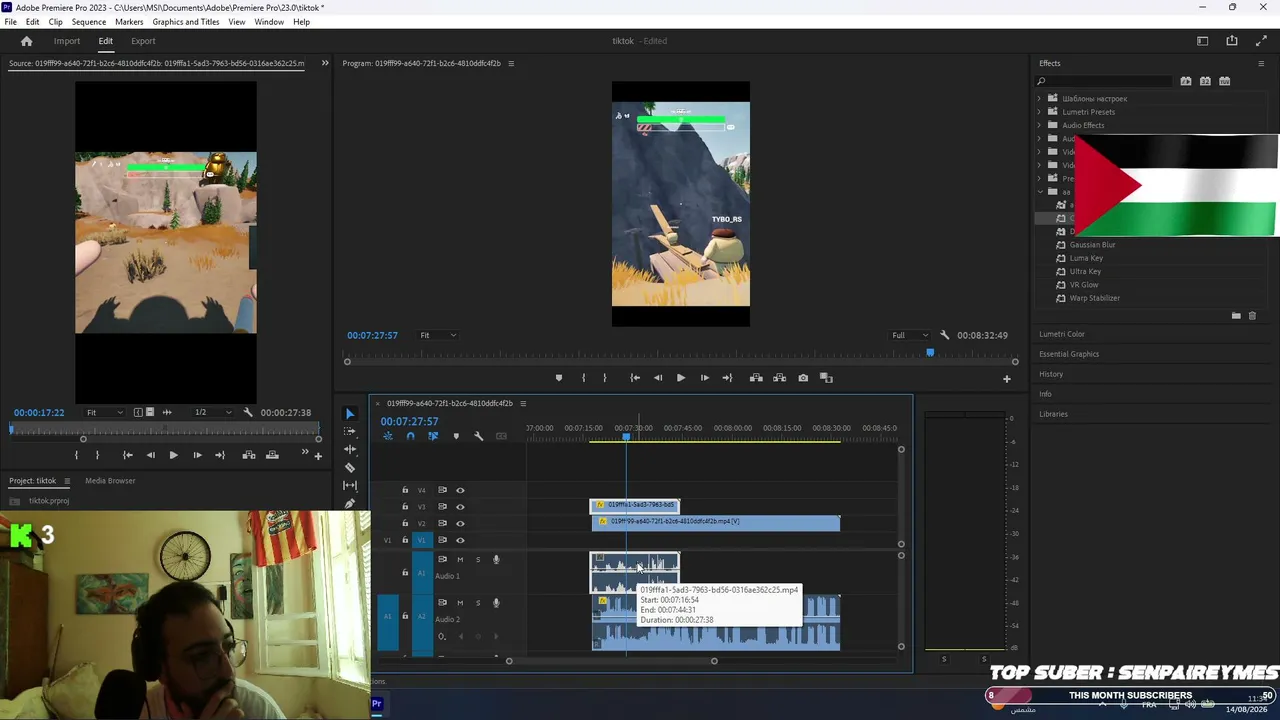The width and height of the screenshot is (1280, 720).
Task: Go to In point in Program Monitor
Action: tap(635, 378)
